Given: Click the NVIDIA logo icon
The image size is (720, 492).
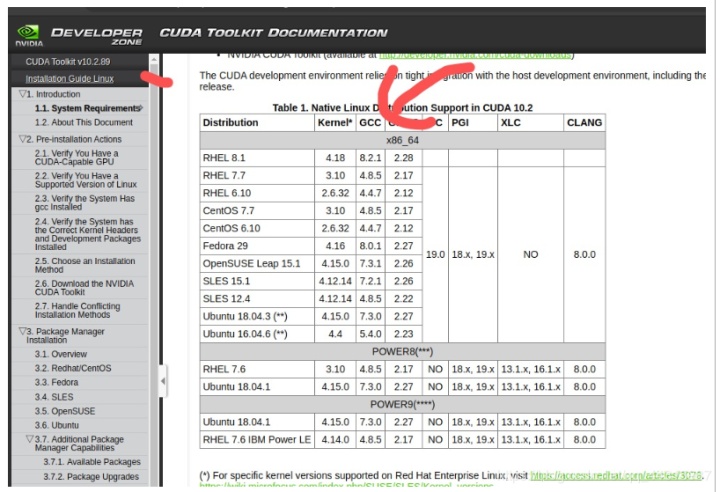Looking at the screenshot, I should 29,36.
